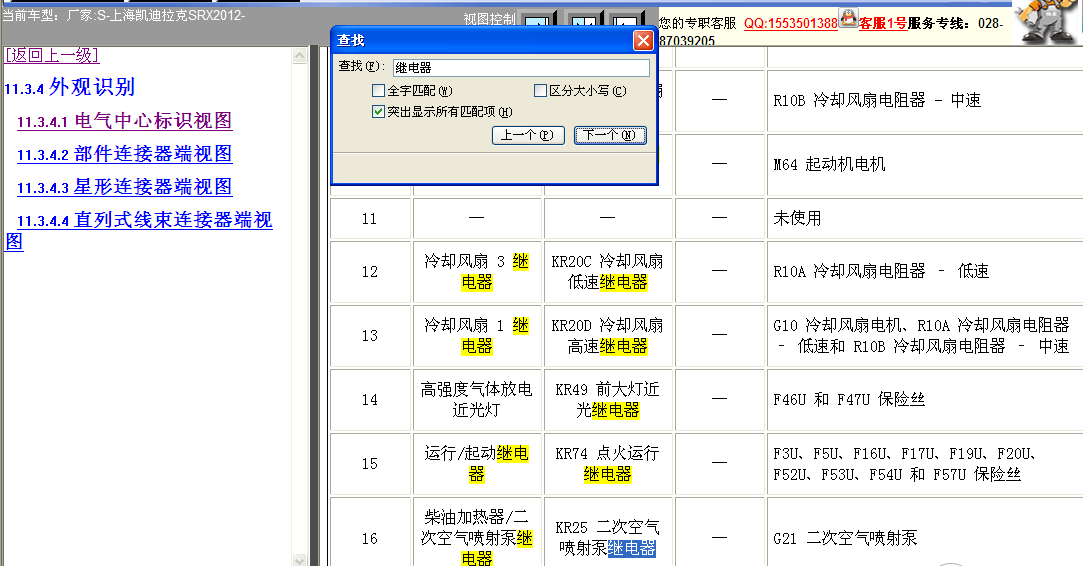The image size is (1083, 566).
Task: Click KR20D 冷却风扇高速继电器 cell
Action: [x=608, y=336]
